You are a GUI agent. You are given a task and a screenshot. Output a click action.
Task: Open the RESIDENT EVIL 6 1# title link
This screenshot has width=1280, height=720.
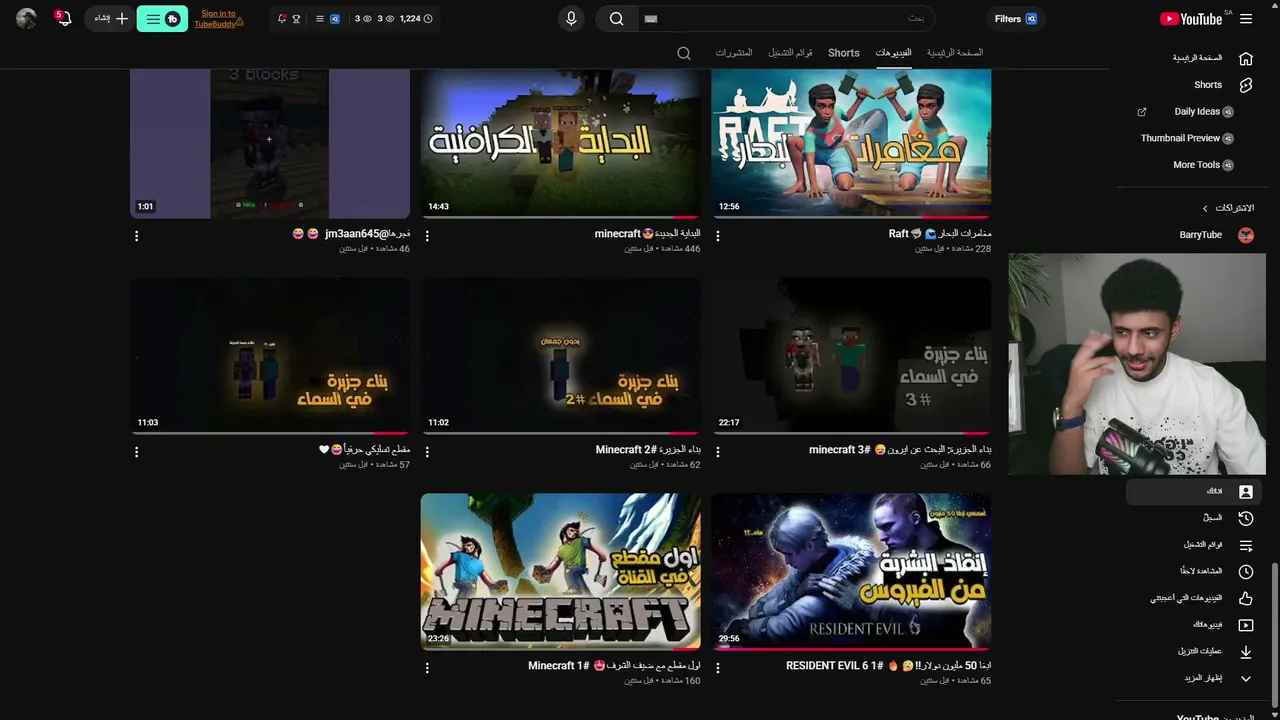pos(889,666)
